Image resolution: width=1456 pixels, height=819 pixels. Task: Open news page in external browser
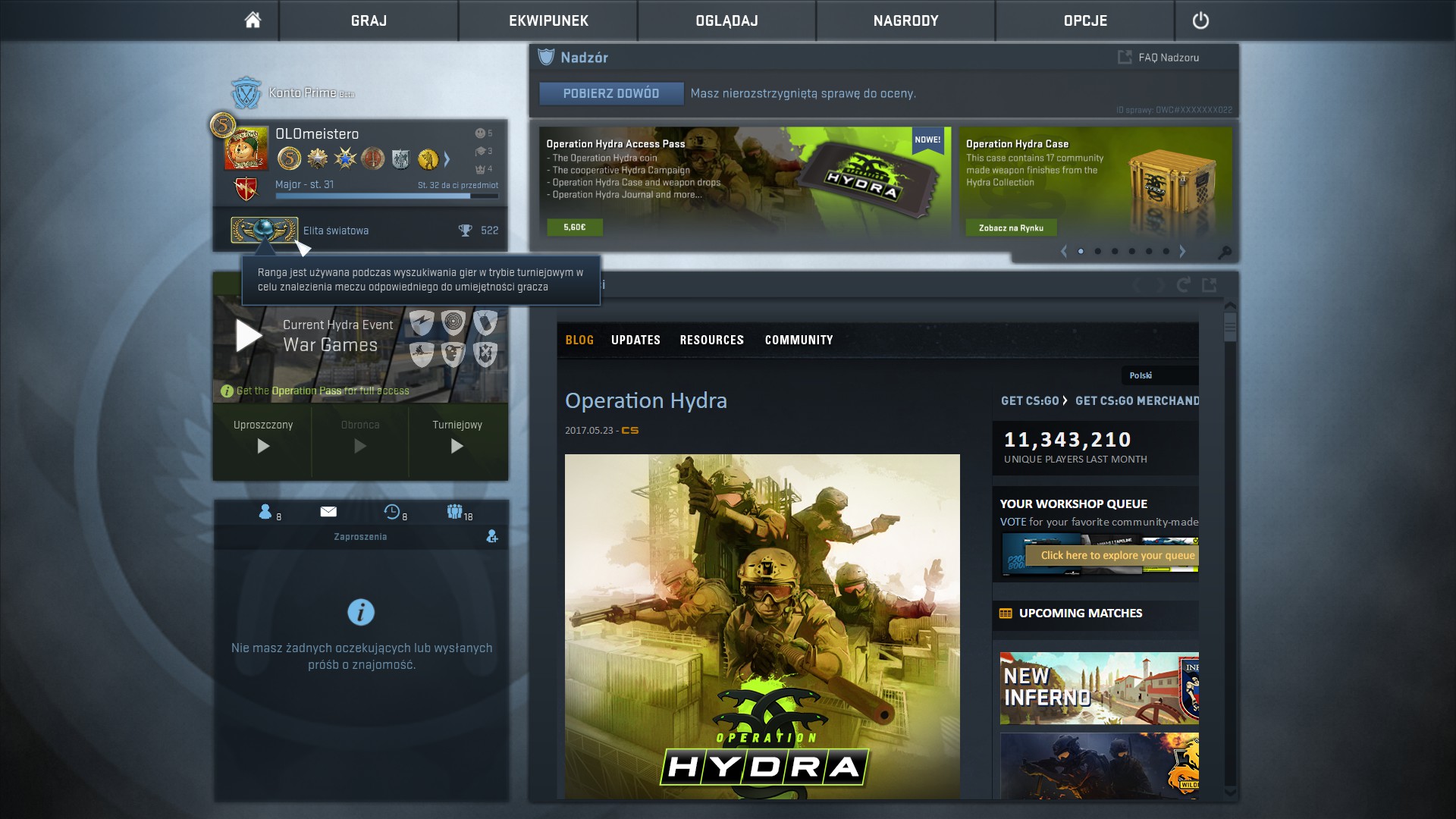pos(1210,285)
